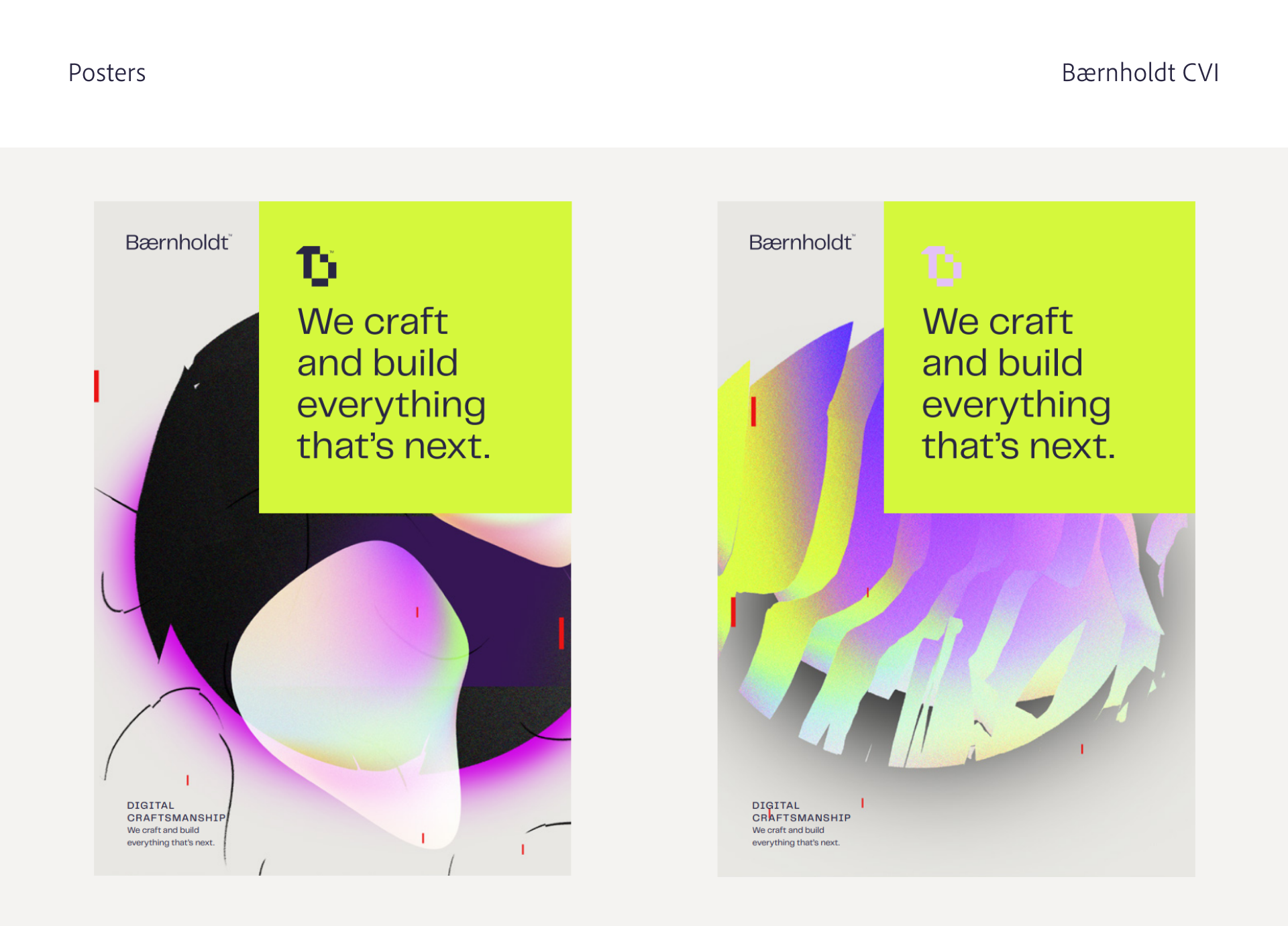Click the iridescent blob shape on left poster
The image size is (1288, 926).
tap(349, 691)
